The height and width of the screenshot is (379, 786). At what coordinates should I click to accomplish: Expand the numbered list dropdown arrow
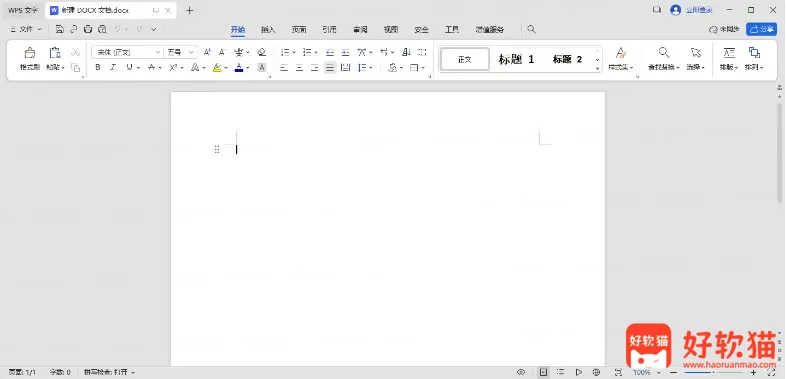(316, 52)
